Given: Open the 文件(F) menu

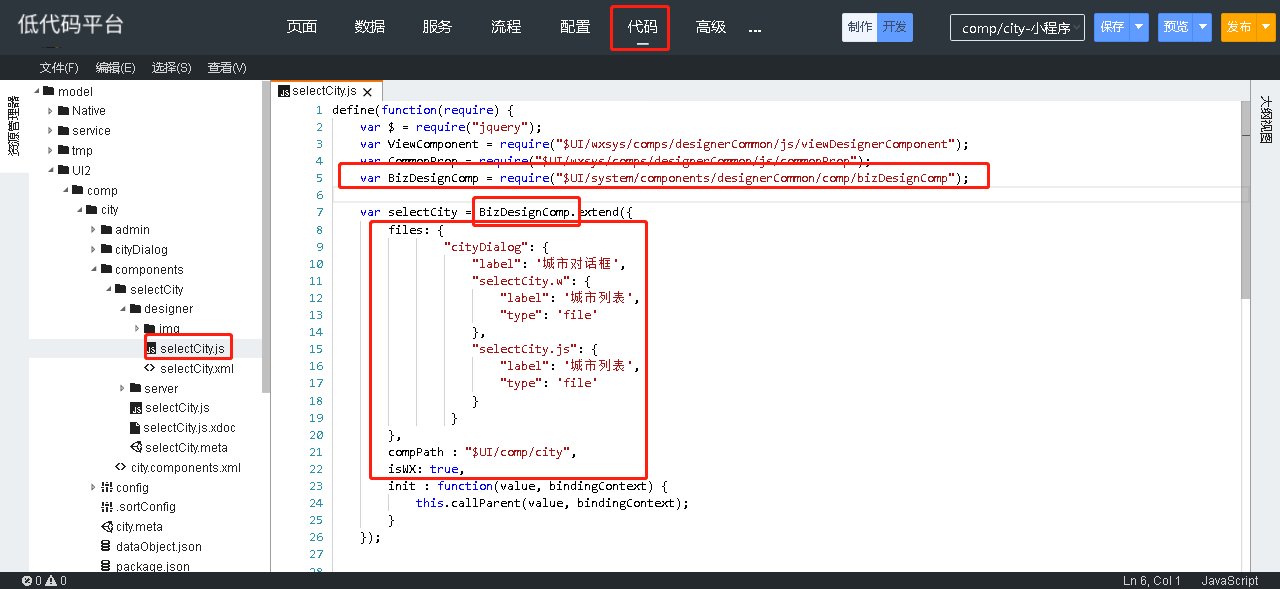Looking at the screenshot, I should (59, 68).
